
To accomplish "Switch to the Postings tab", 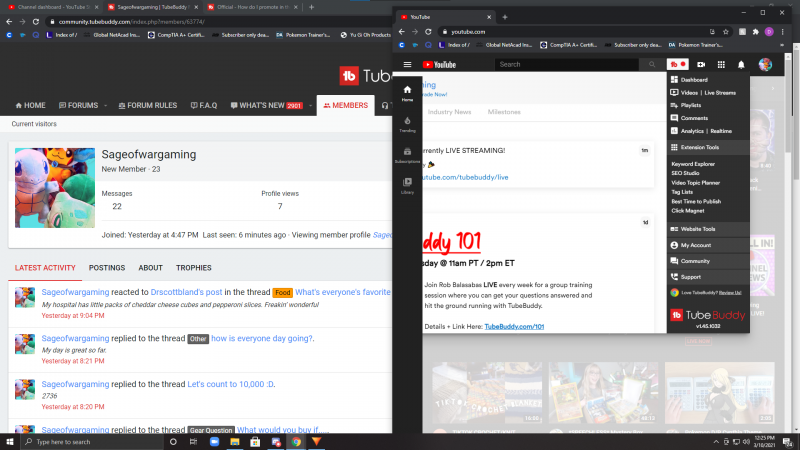I will pyautogui.click(x=107, y=268).
